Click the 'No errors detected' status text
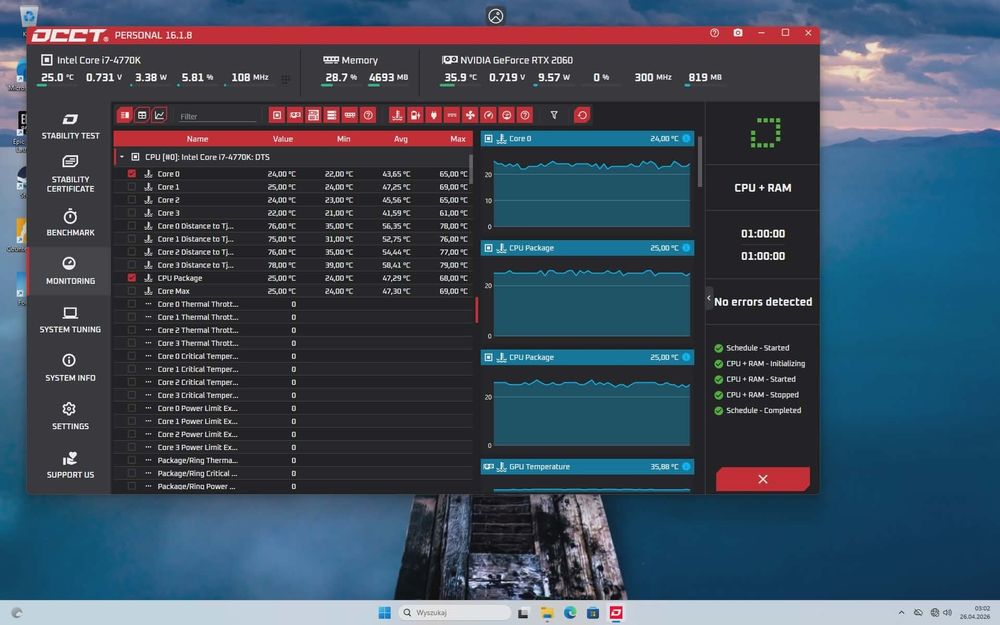1000x625 pixels. point(763,302)
